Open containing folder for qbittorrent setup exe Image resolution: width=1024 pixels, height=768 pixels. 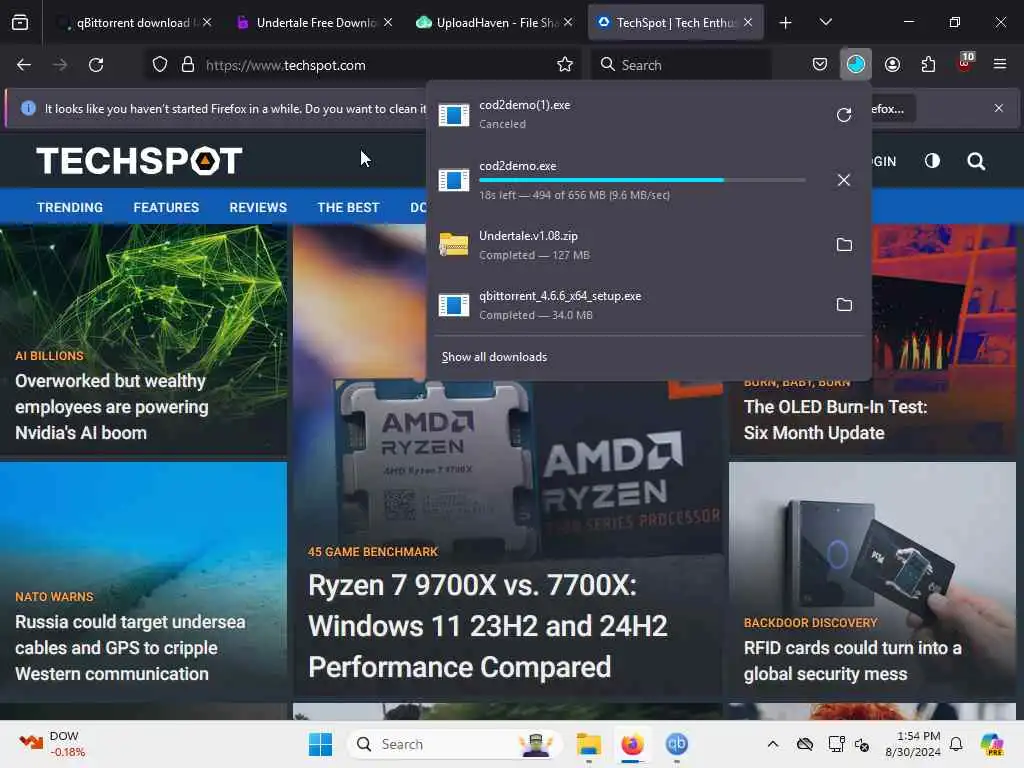[844, 304]
